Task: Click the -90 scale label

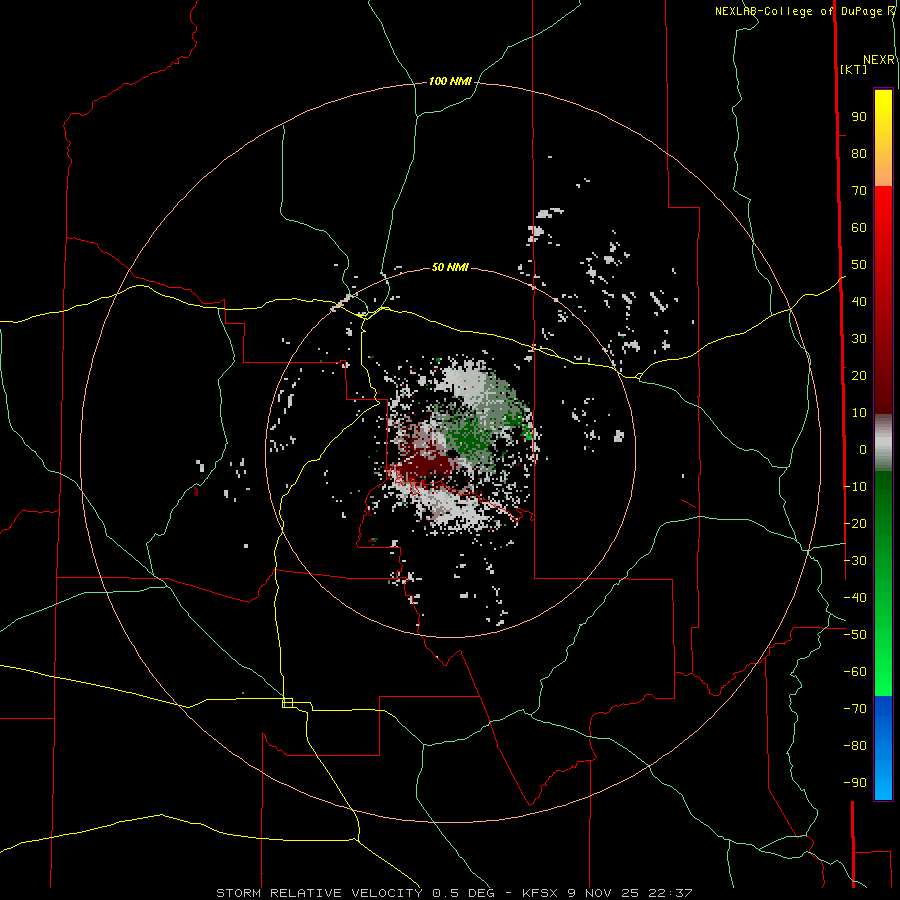Action: (x=855, y=783)
